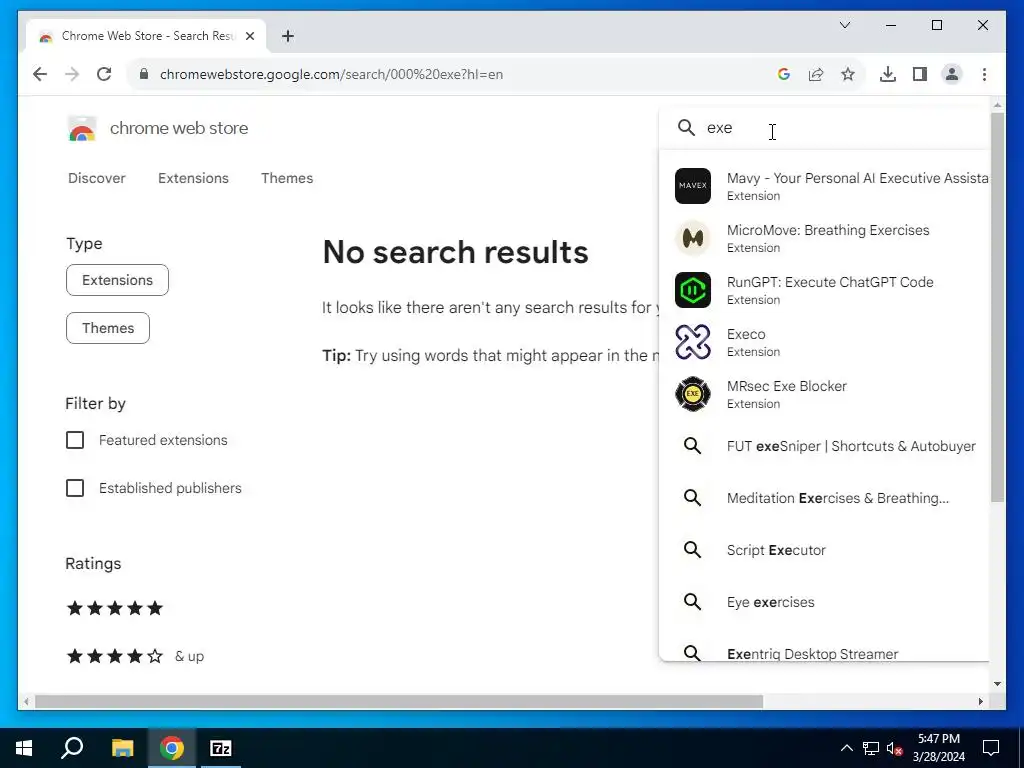
Task: Reload the Chrome Web Store page
Action: (x=104, y=74)
